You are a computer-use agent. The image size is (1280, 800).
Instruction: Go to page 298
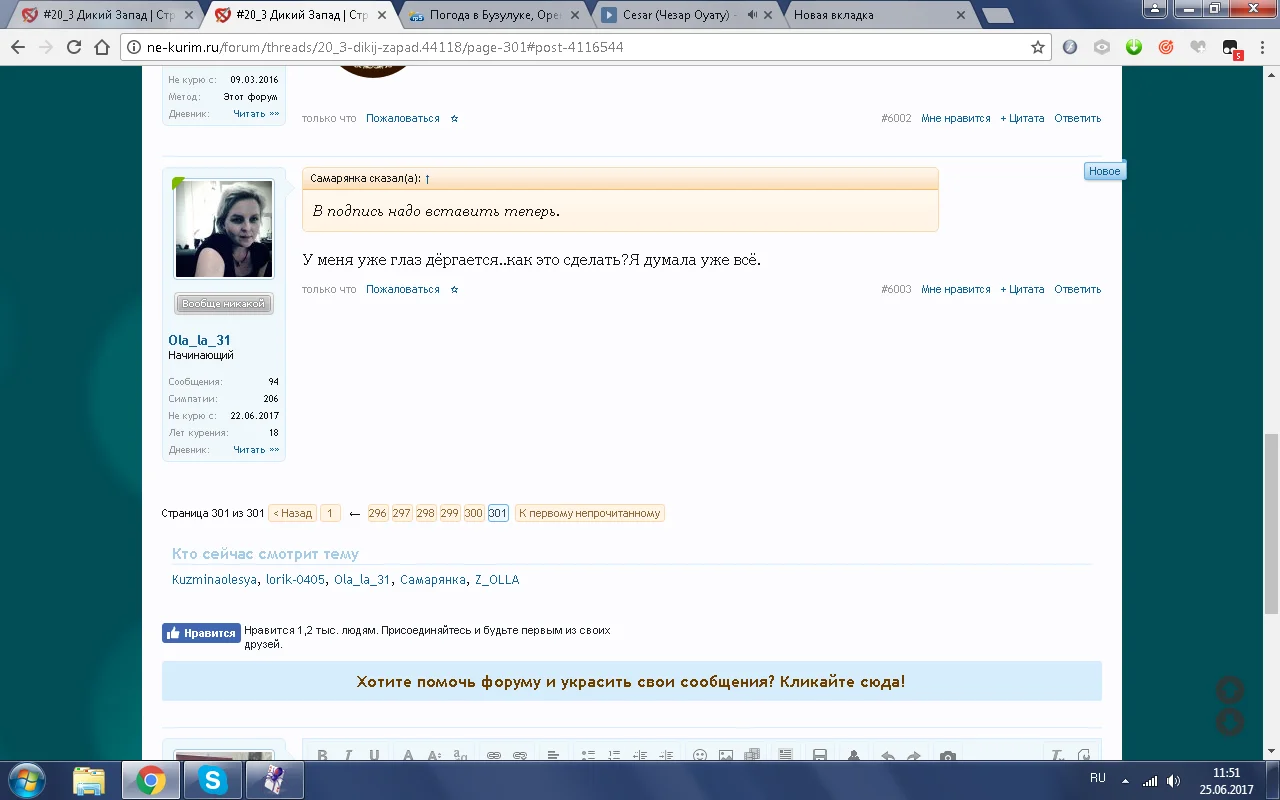click(x=426, y=513)
